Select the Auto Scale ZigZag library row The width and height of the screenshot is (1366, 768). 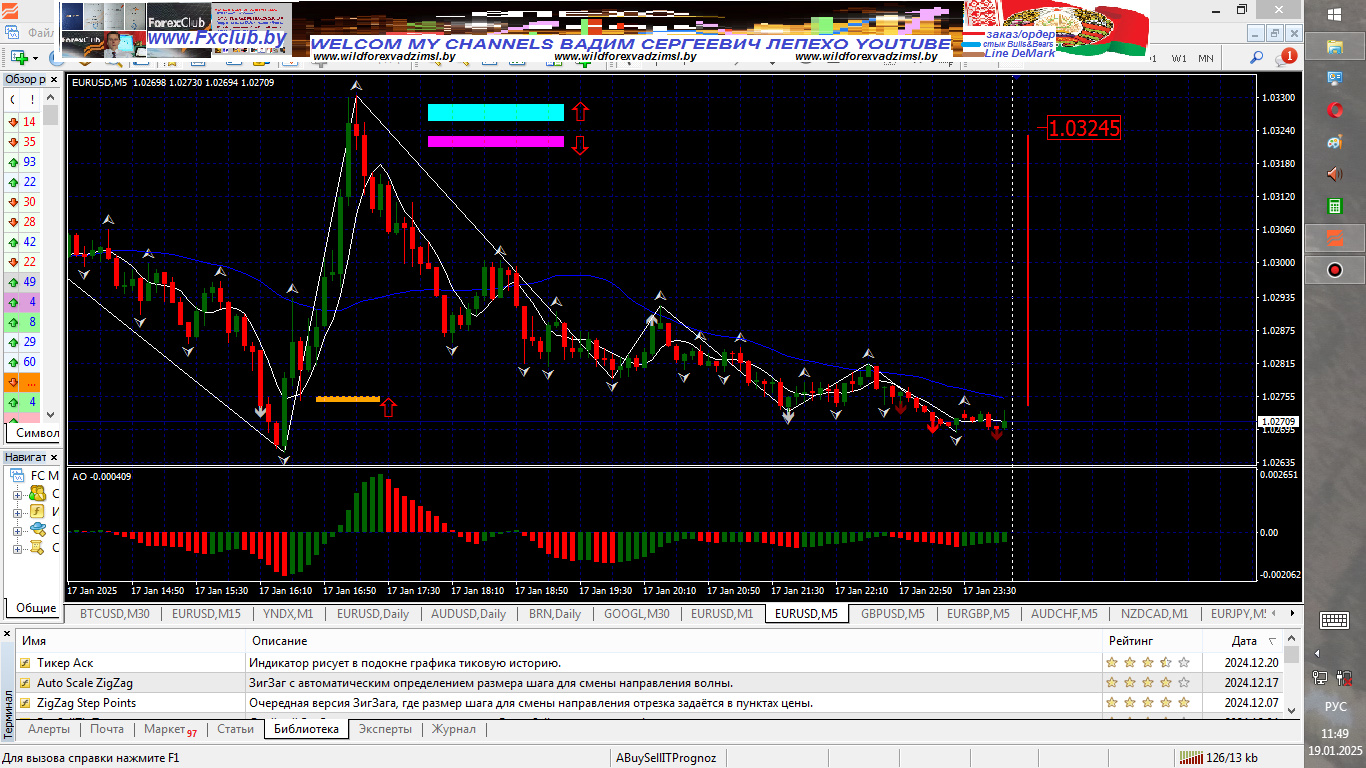tap(650, 683)
